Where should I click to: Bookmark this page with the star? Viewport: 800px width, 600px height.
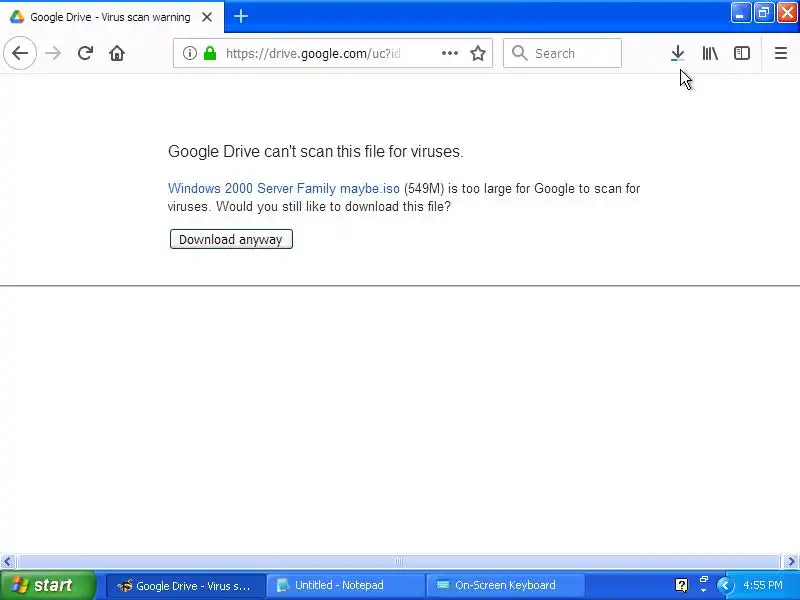[x=478, y=53]
